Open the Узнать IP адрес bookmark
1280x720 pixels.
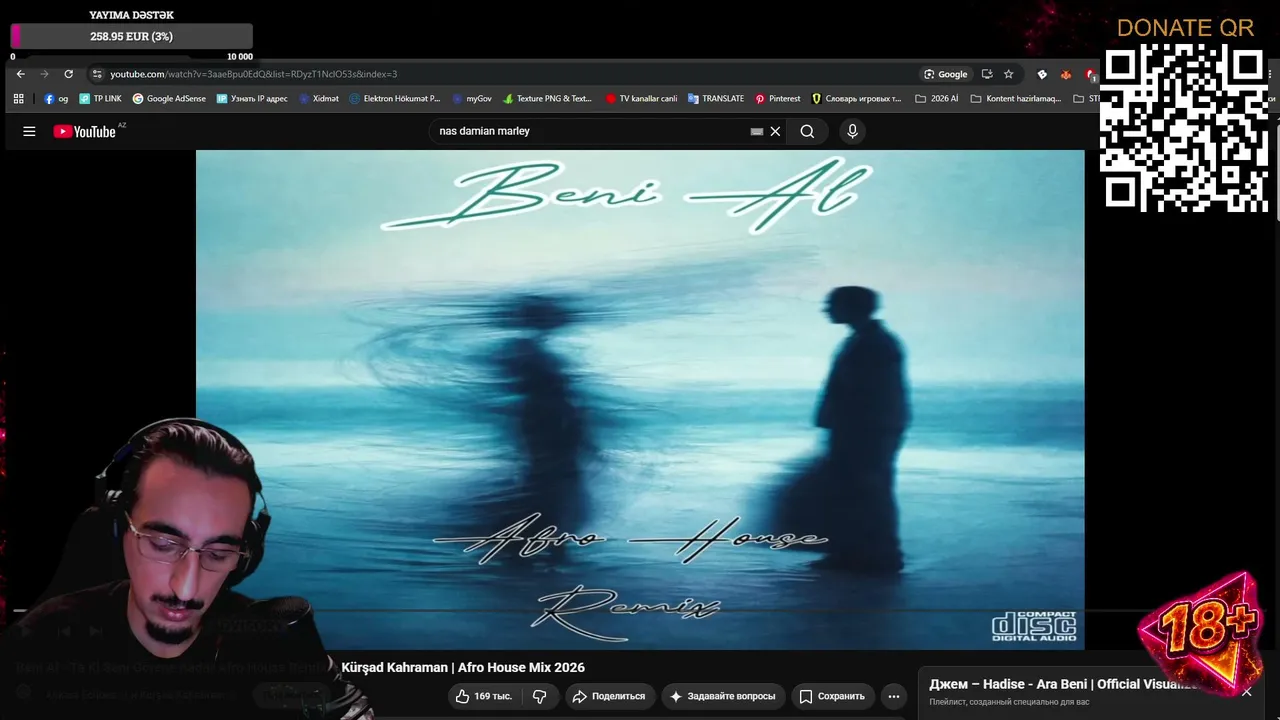point(252,99)
